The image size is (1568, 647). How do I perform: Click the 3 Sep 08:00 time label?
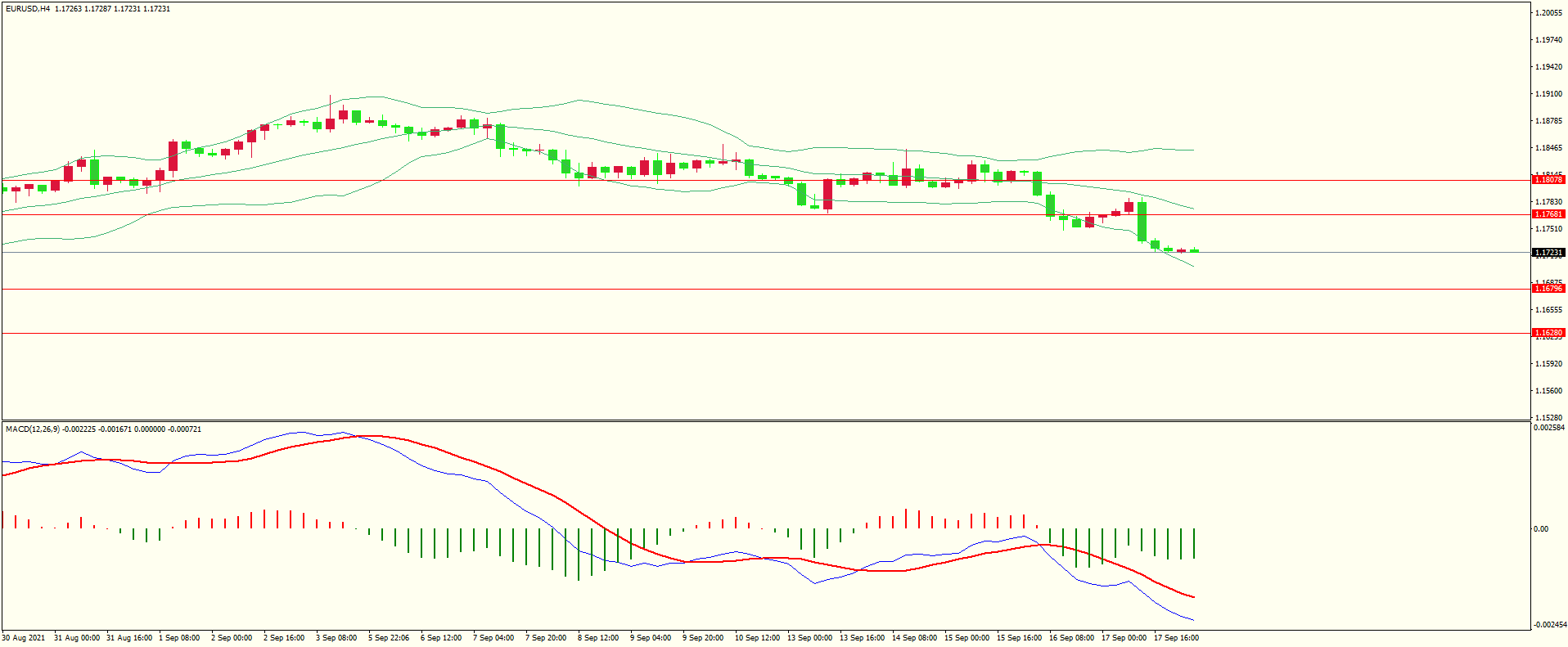[x=336, y=638]
